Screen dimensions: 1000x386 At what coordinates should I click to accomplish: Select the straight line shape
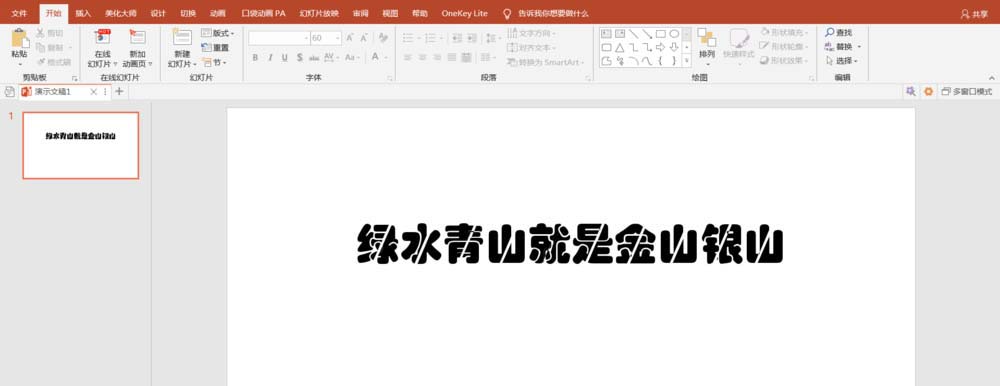(x=633, y=34)
